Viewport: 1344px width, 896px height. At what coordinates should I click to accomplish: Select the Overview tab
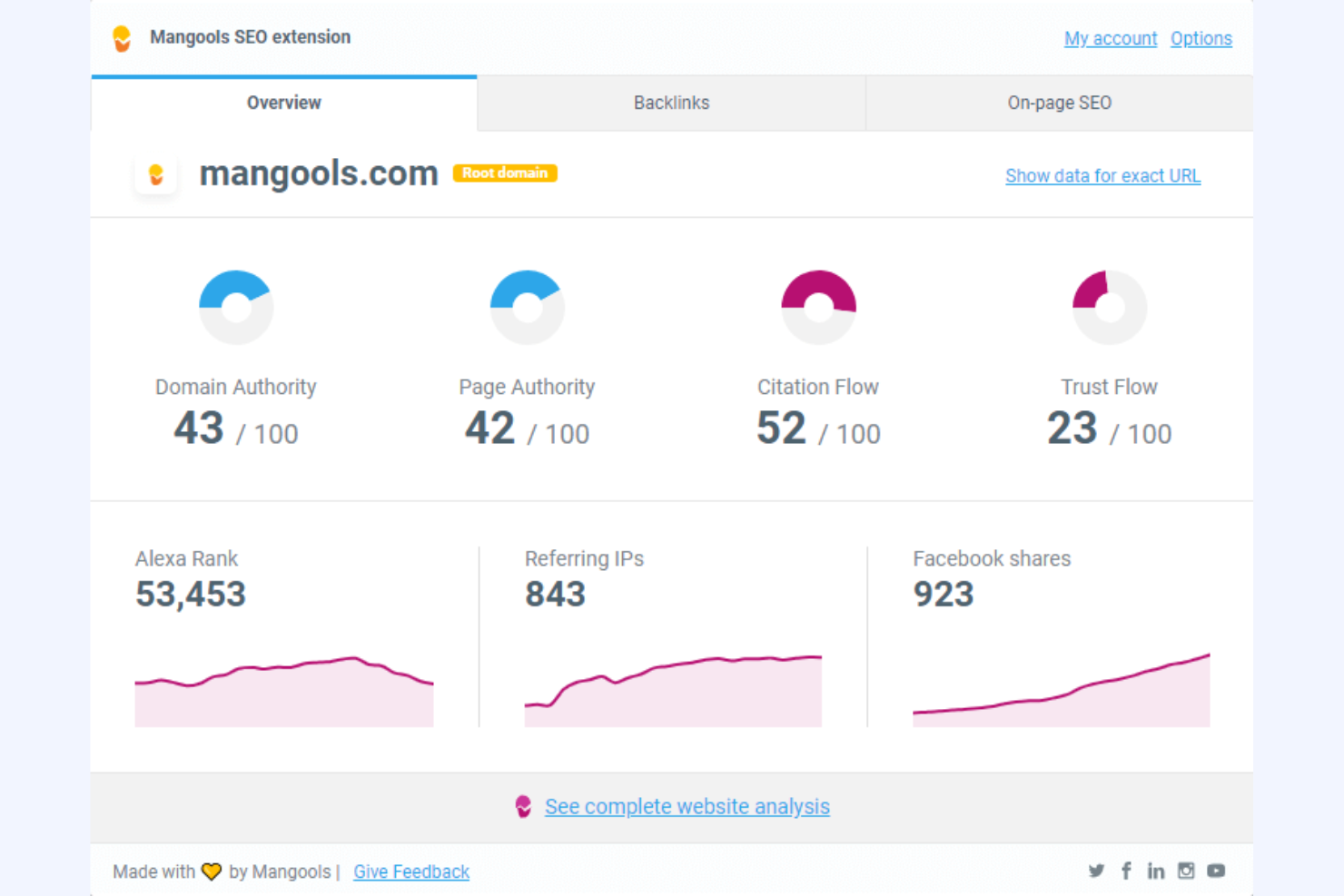[283, 103]
